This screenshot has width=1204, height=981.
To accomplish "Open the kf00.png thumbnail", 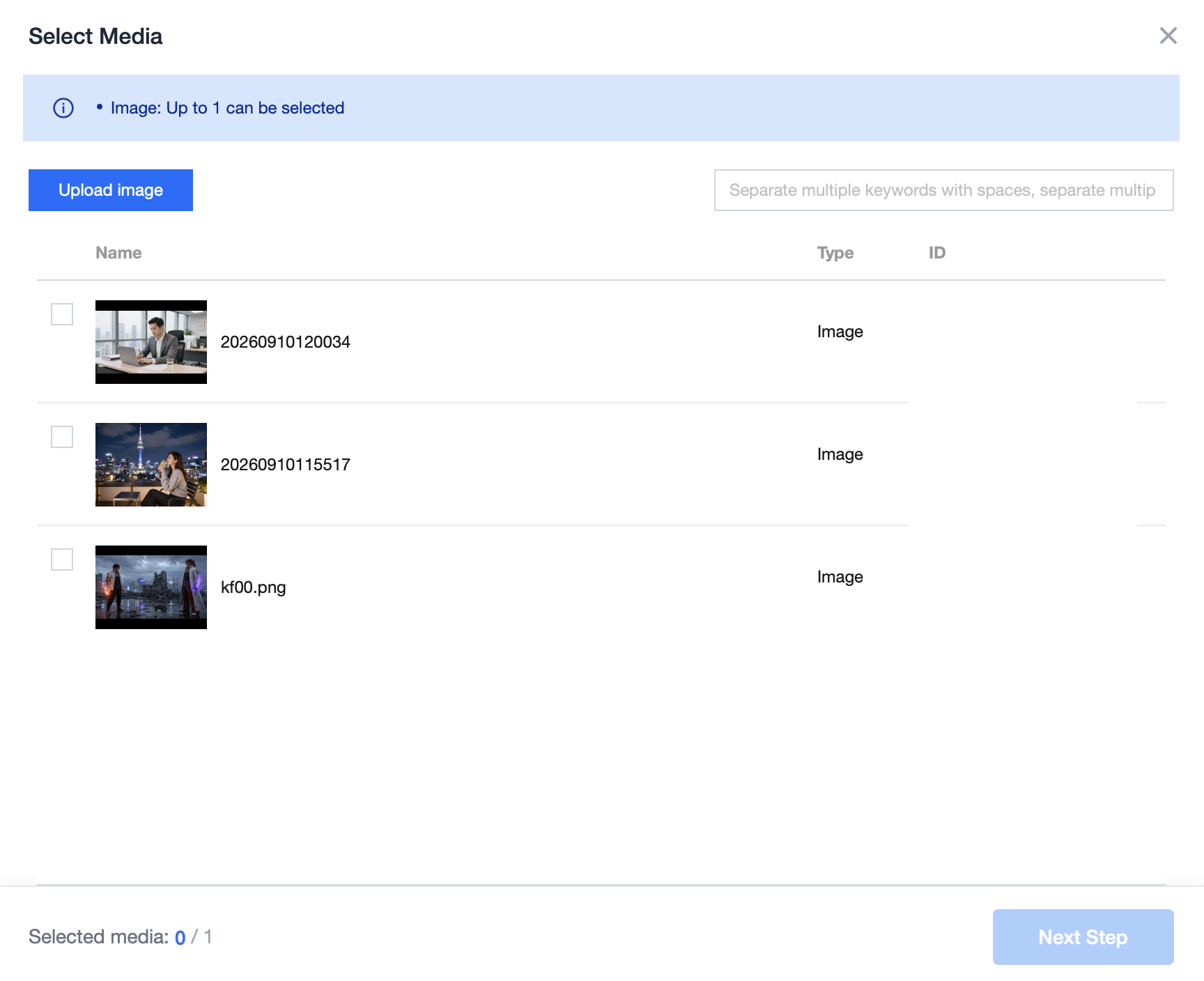I will [151, 587].
